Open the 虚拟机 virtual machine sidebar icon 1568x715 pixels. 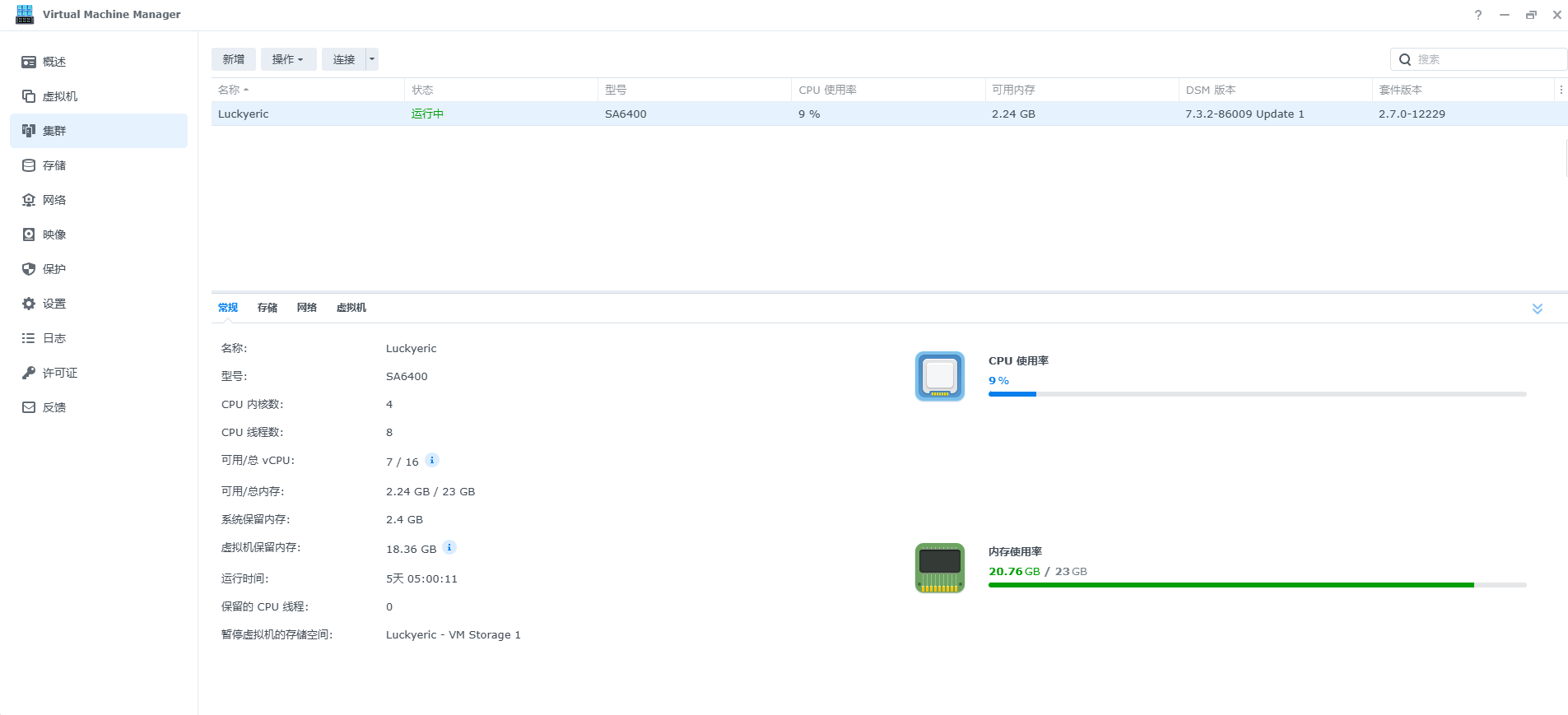29,96
